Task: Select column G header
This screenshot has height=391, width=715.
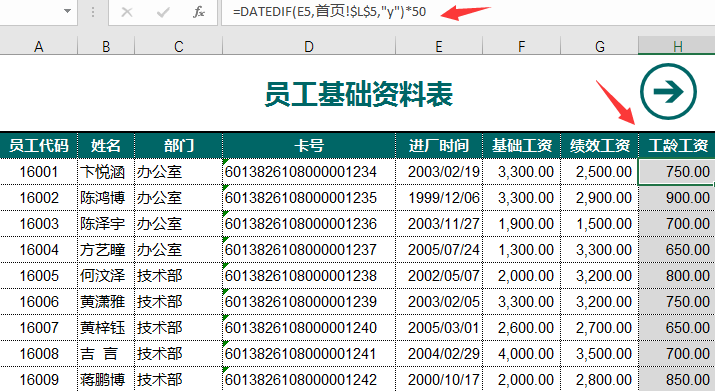Action: coord(599,46)
